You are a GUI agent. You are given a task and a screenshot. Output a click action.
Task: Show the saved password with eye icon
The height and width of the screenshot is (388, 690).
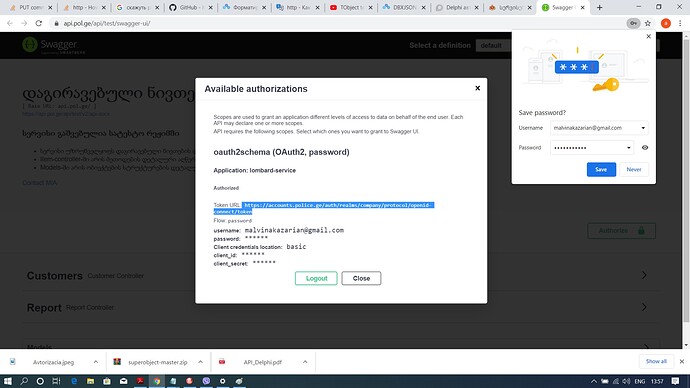click(x=645, y=148)
